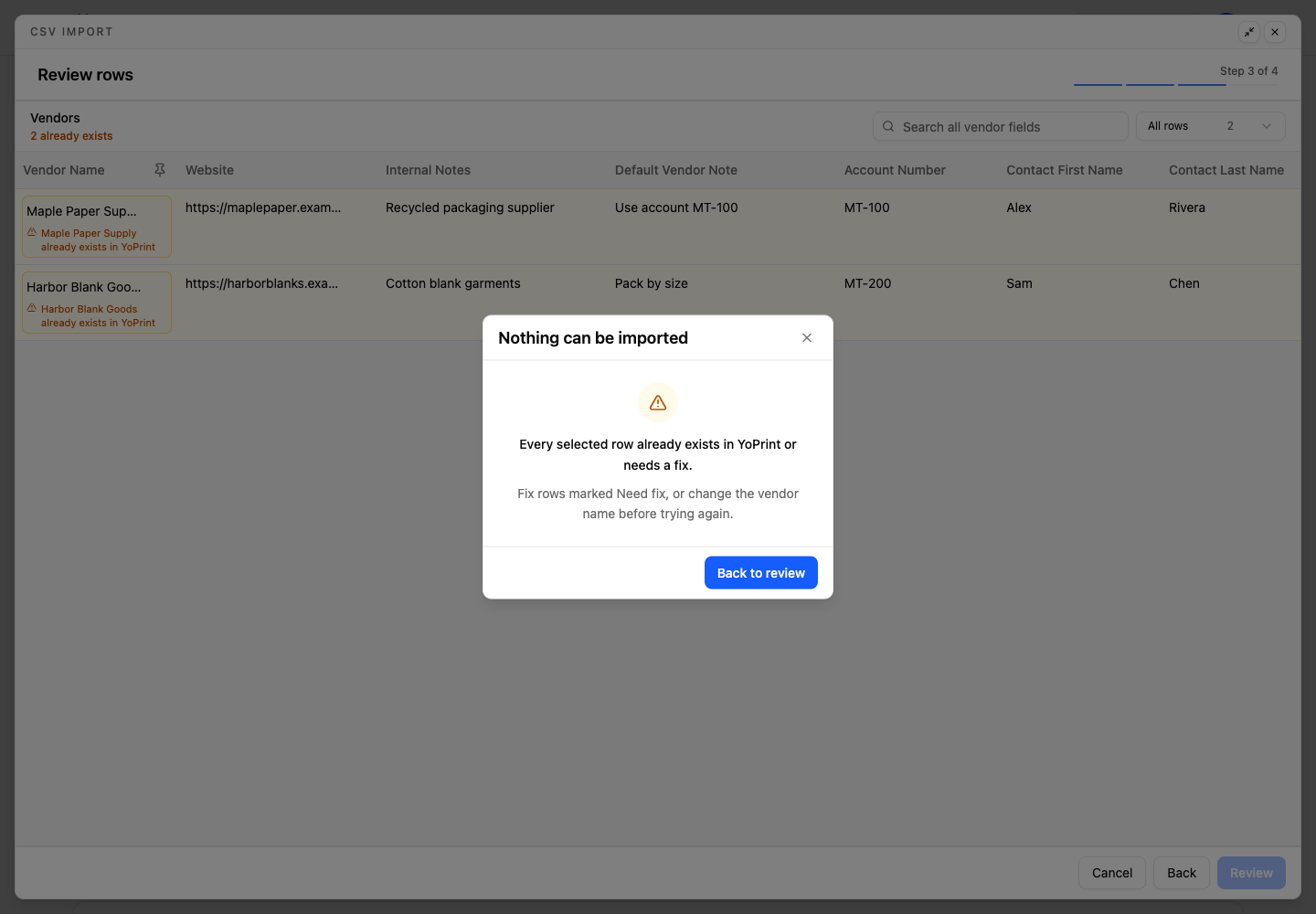1316x914 pixels.
Task: Click Back to review button
Action: tap(761, 573)
